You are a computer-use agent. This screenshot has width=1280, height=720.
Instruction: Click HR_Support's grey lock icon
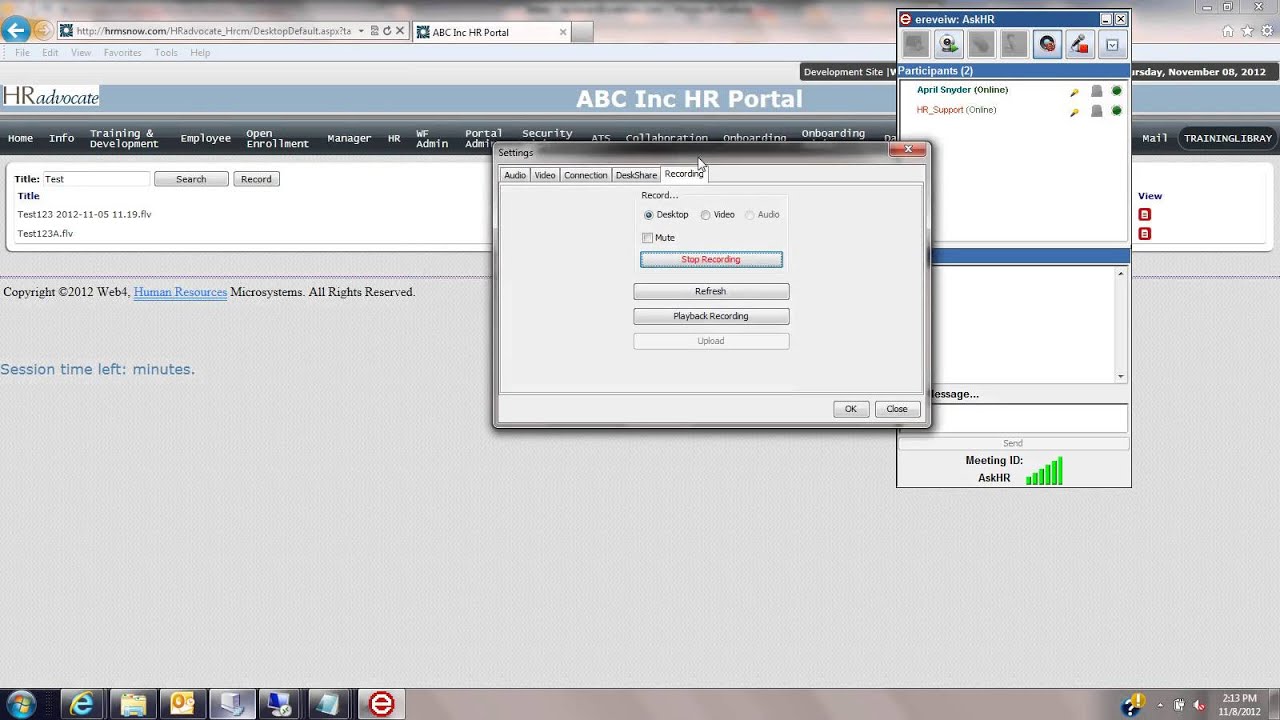1097,111
